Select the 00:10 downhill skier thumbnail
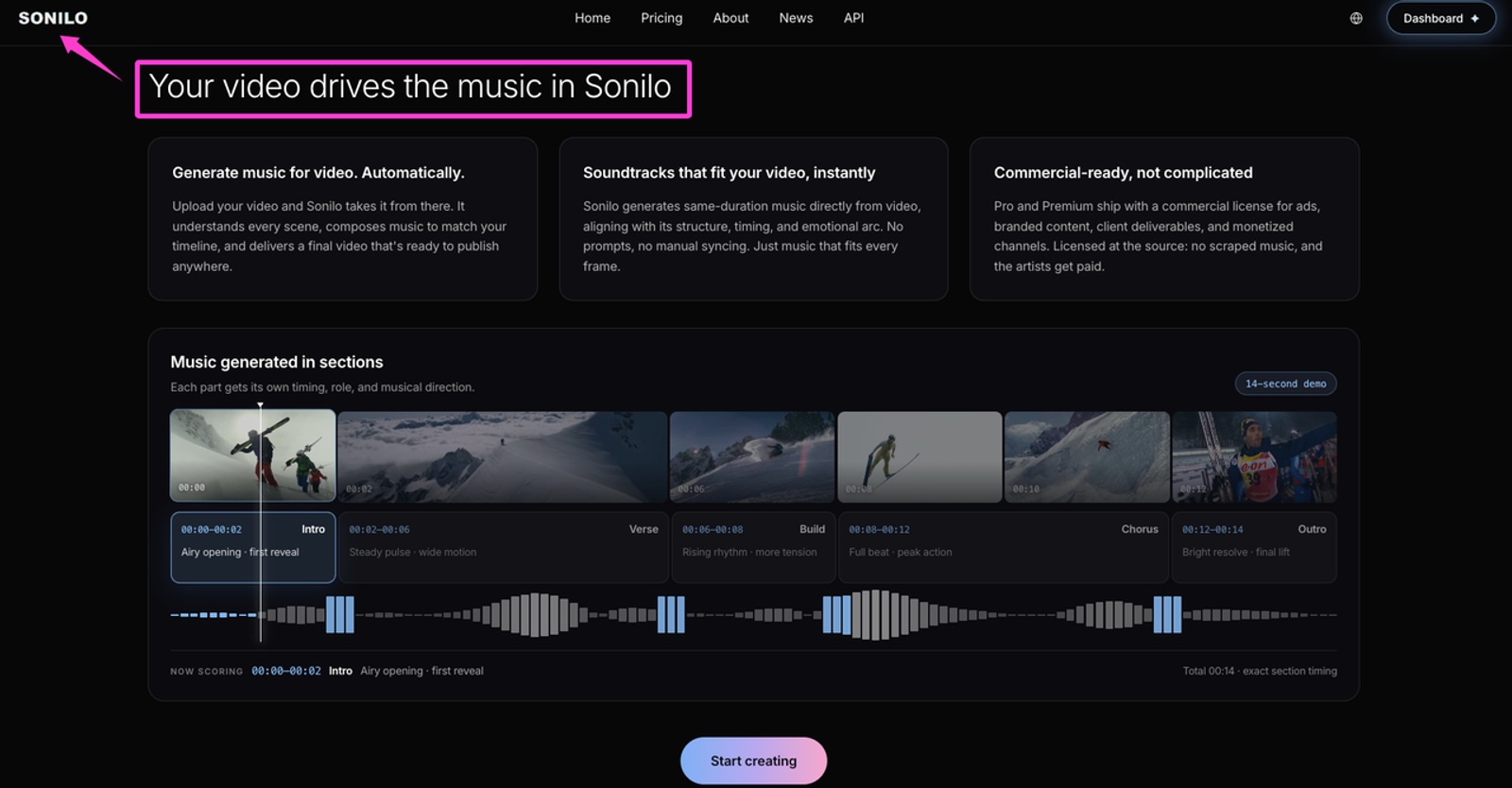1512x788 pixels. pos(1087,456)
